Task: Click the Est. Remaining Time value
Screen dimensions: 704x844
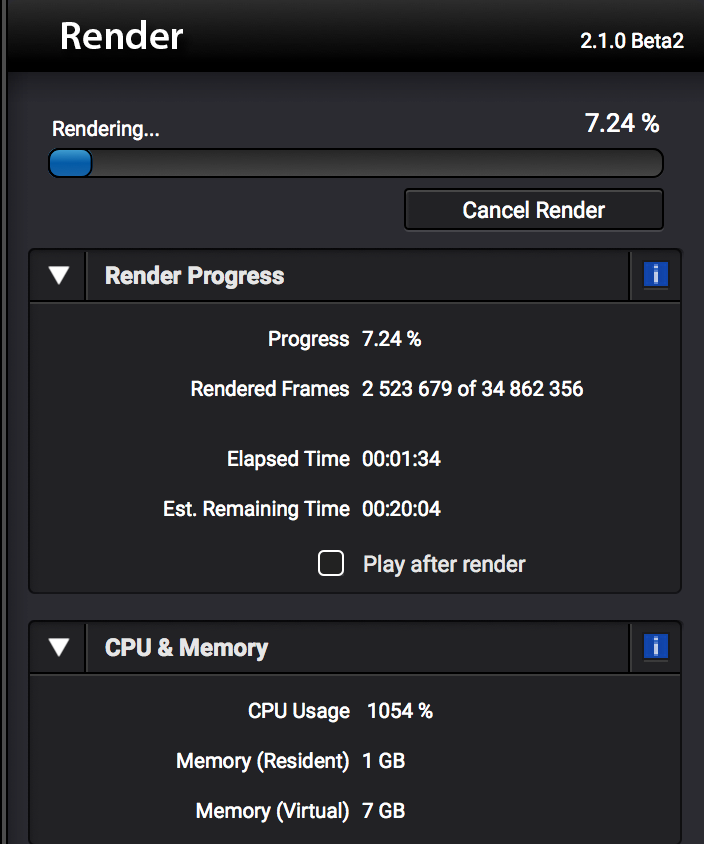Action: [401, 509]
